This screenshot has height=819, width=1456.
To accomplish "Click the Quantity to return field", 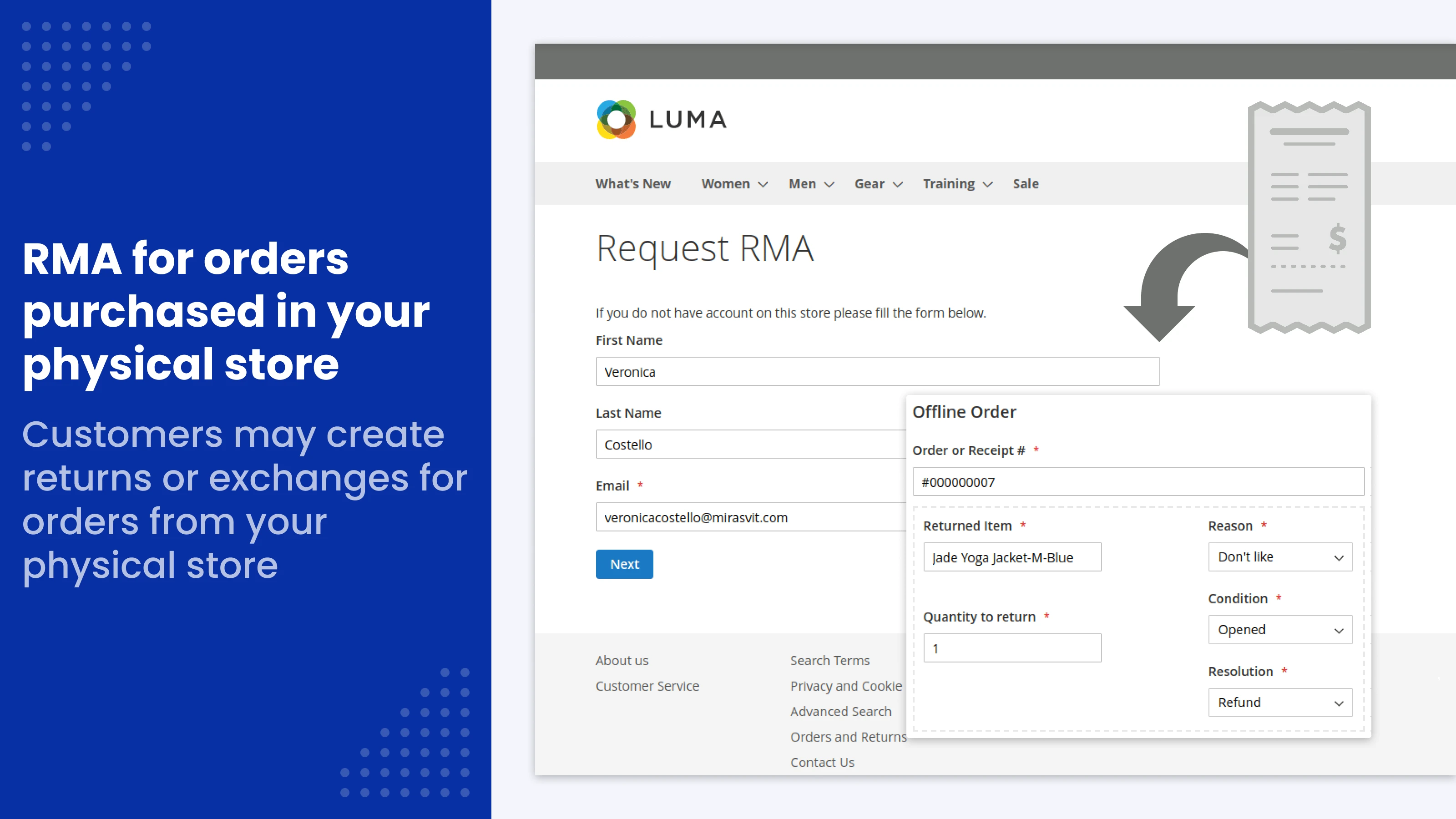I will (1012, 648).
